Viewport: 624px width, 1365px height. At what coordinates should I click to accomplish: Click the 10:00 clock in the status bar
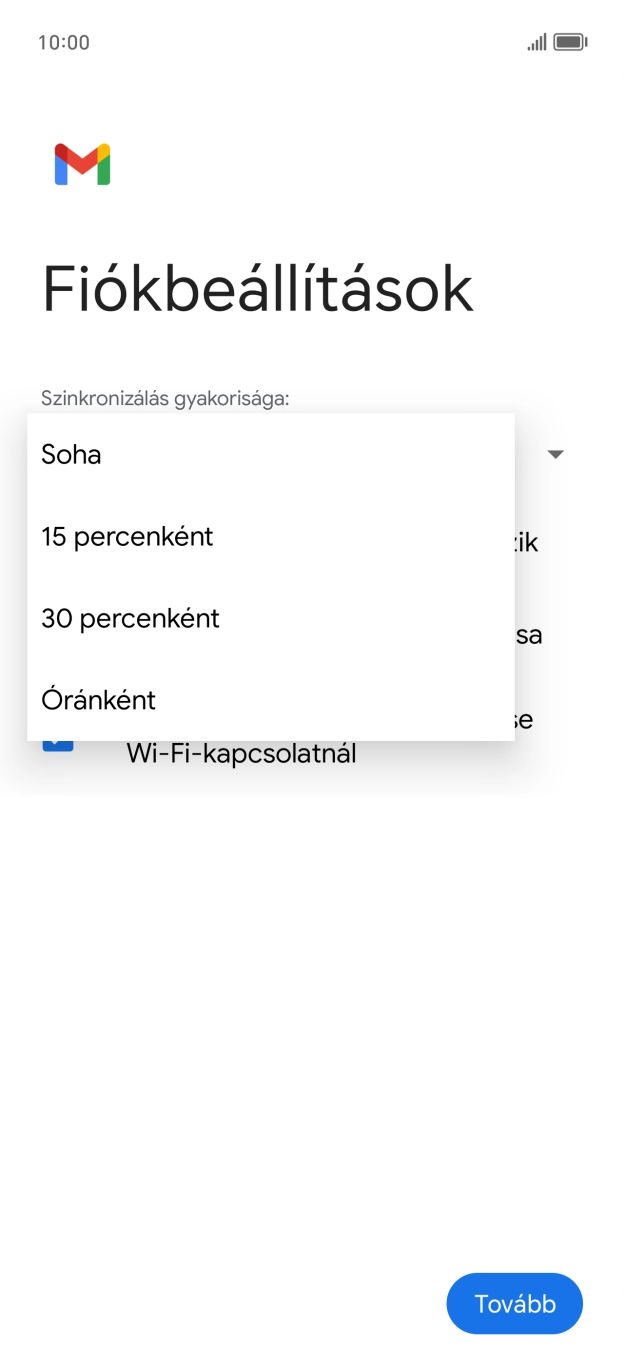[x=63, y=42]
